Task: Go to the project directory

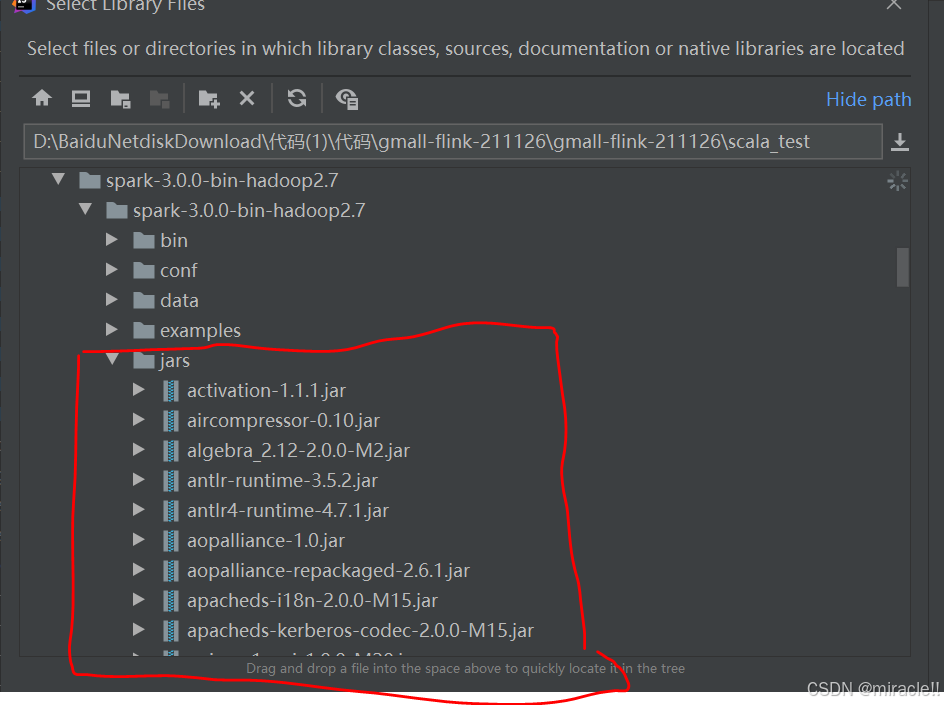Action: click(120, 99)
